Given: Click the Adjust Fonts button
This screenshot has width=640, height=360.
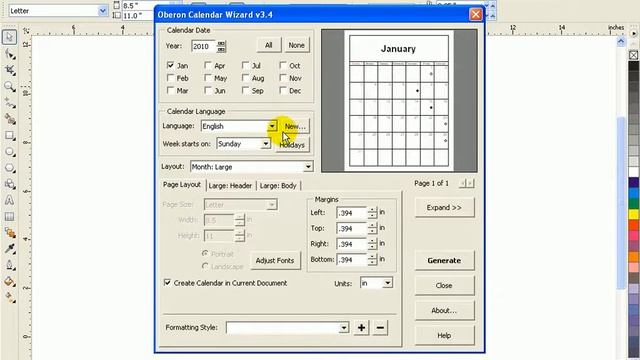Looking at the screenshot, I should pos(275,260).
